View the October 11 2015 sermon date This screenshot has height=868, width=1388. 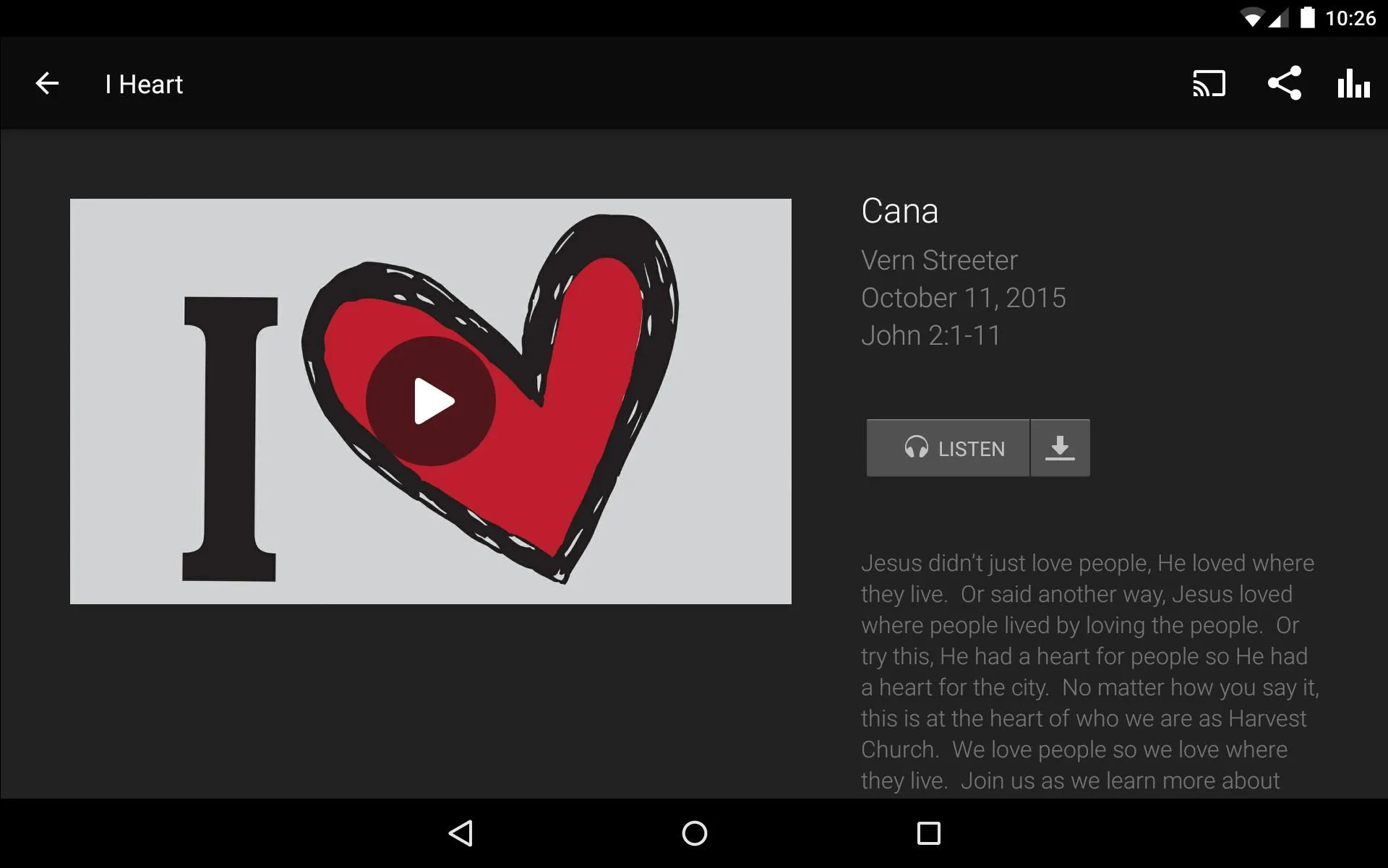click(963, 297)
